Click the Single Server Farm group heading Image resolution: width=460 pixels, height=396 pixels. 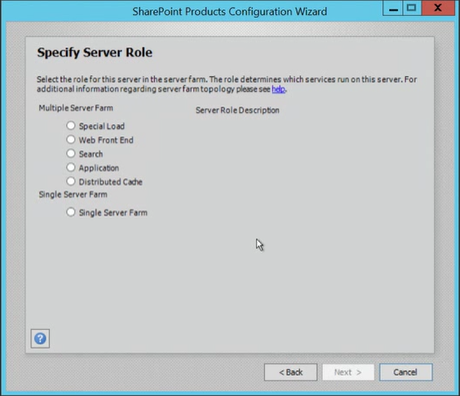(73, 194)
